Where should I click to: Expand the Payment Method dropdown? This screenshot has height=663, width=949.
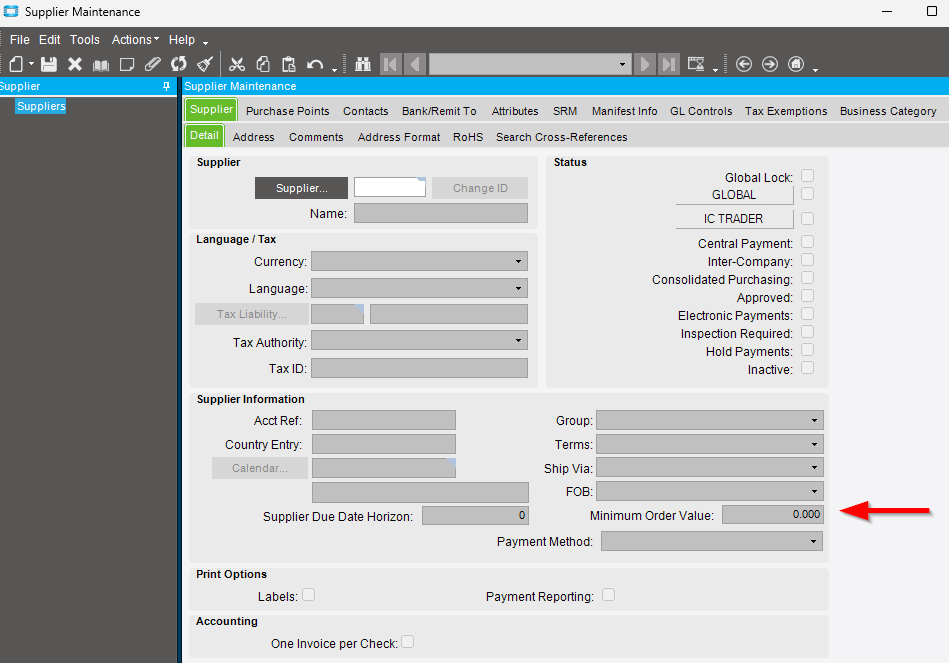click(813, 541)
